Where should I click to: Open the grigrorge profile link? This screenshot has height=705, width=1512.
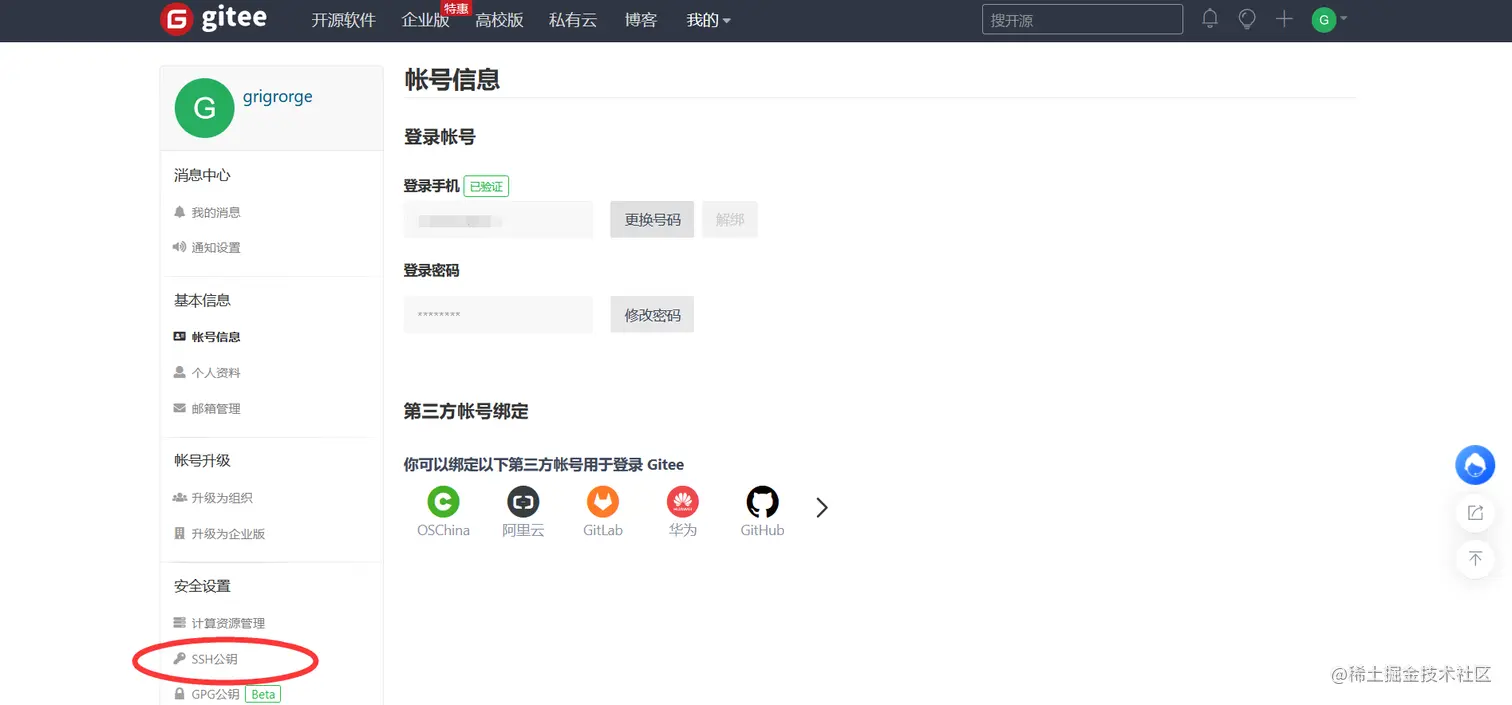pos(278,97)
